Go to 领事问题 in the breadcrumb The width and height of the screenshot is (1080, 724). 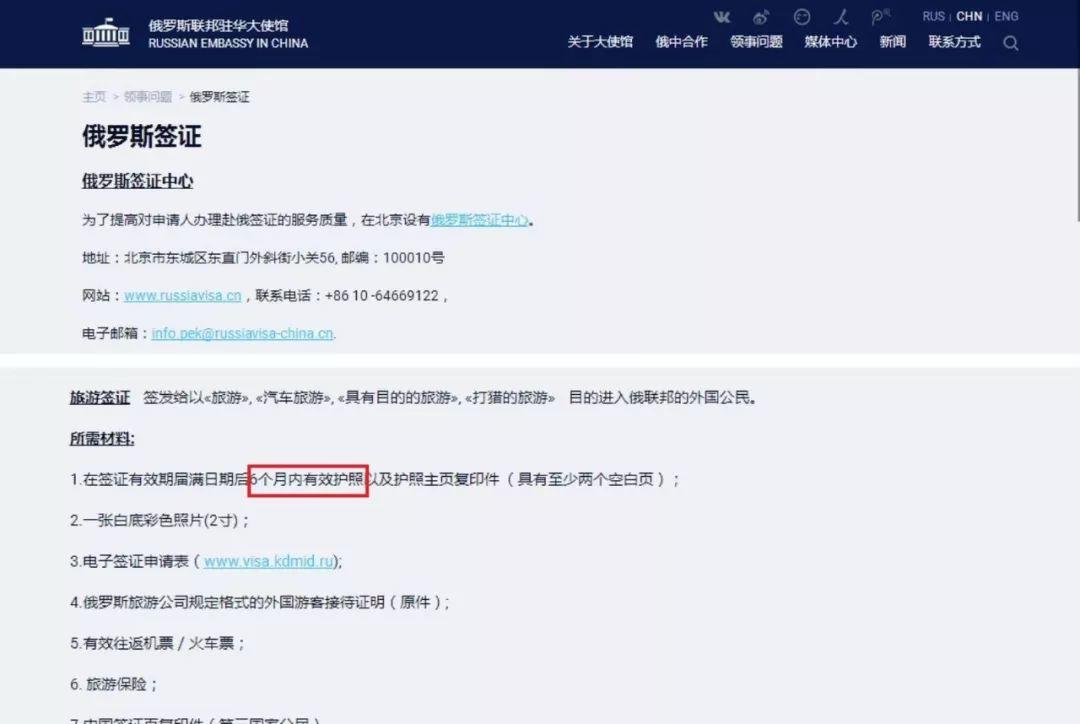click(148, 97)
